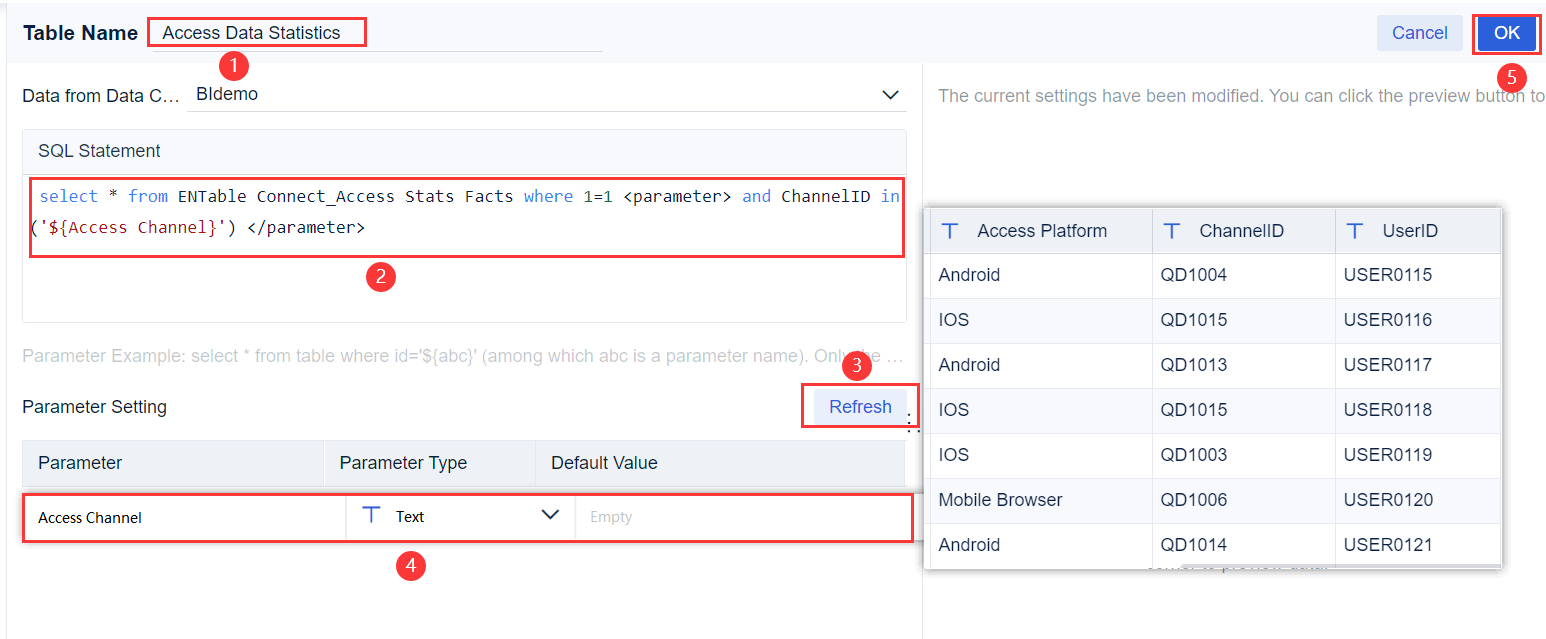Select the Access Channel parameter name cell

[x=185, y=517]
